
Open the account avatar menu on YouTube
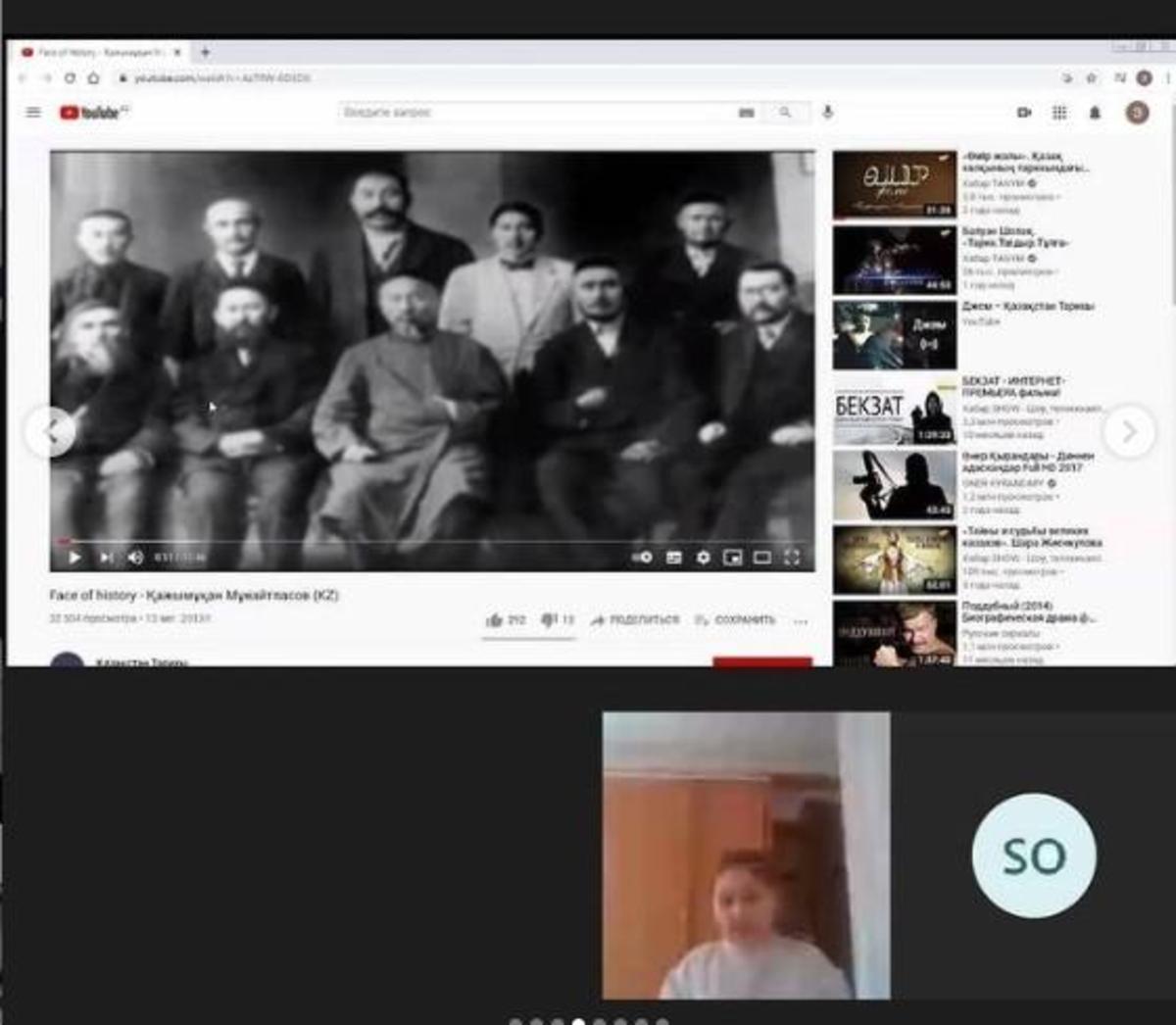click(x=1137, y=113)
